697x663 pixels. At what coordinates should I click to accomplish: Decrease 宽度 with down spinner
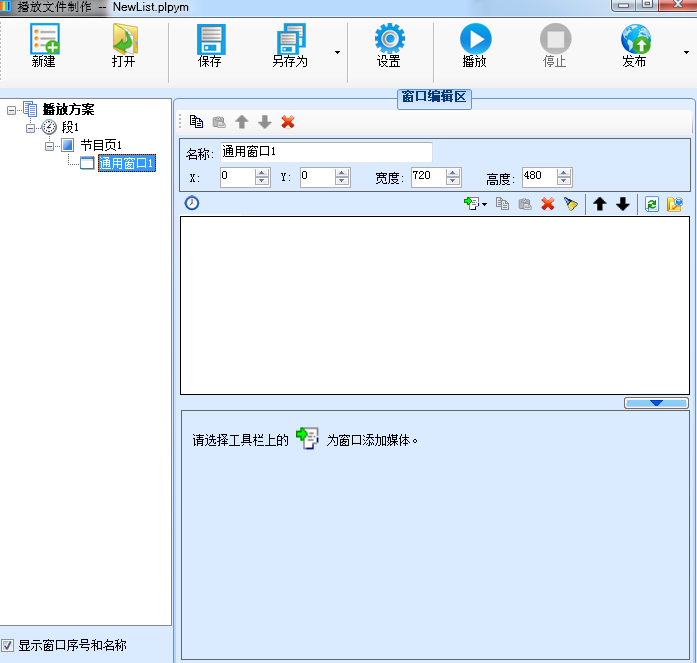(x=453, y=181)
